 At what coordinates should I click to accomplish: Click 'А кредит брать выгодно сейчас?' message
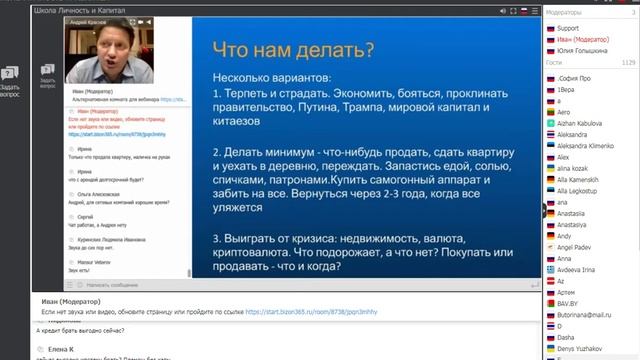click(80, 331)
